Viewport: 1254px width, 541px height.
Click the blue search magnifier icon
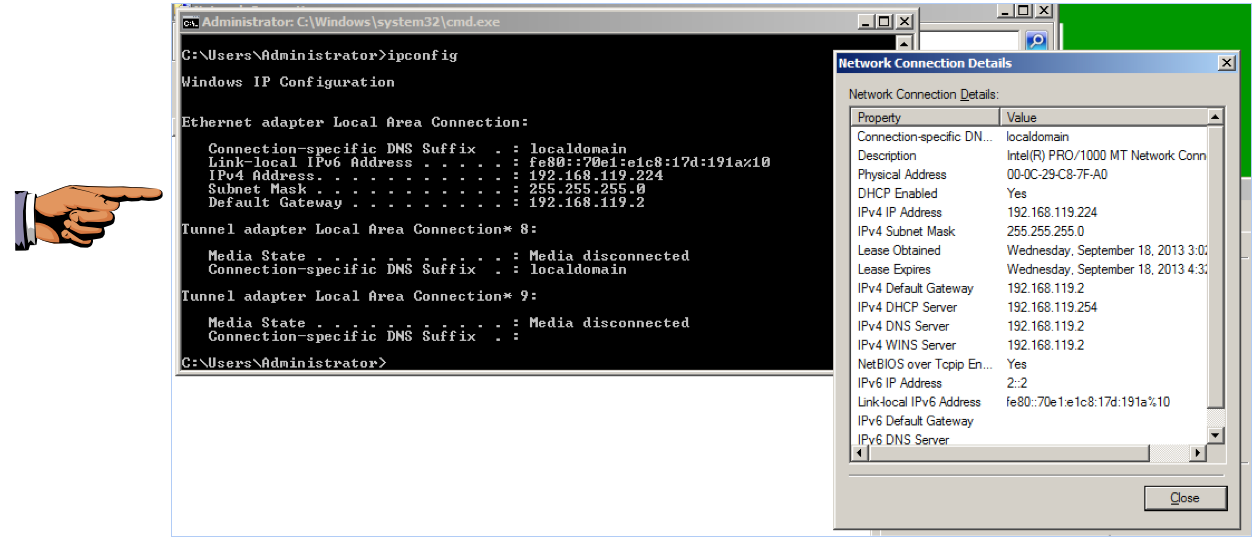(x=1035, y=41)
